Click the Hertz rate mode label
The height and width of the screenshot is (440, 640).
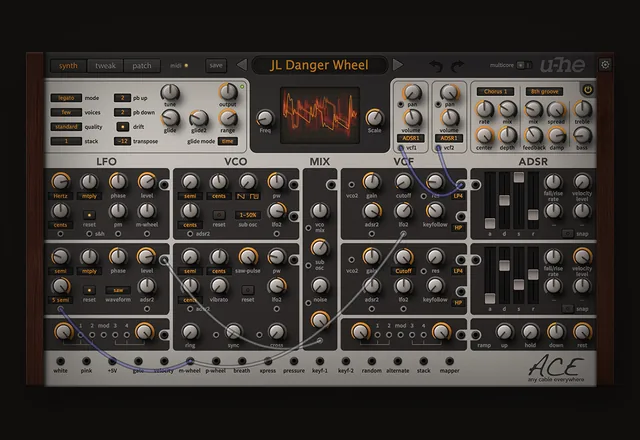(60, 196)
